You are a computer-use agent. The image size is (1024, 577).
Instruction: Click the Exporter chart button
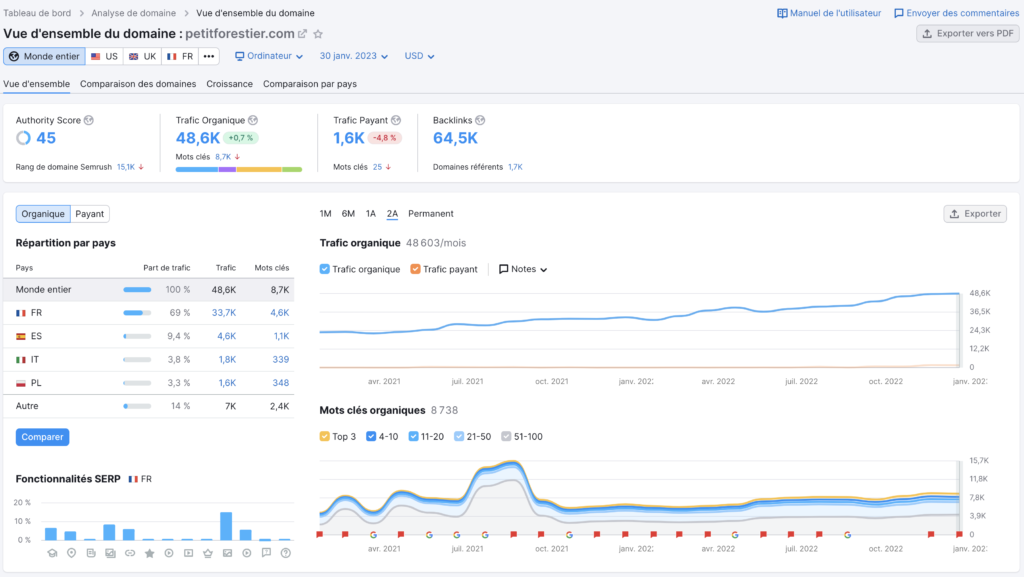975,213
